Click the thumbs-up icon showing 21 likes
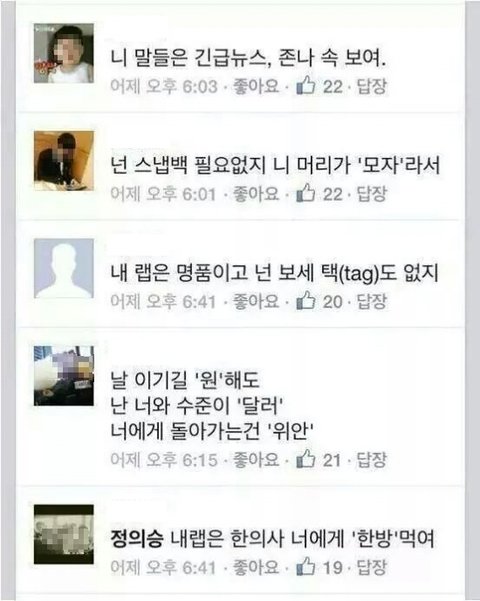Viewport: 480px width, 601px height. click(x=306, y=459)
